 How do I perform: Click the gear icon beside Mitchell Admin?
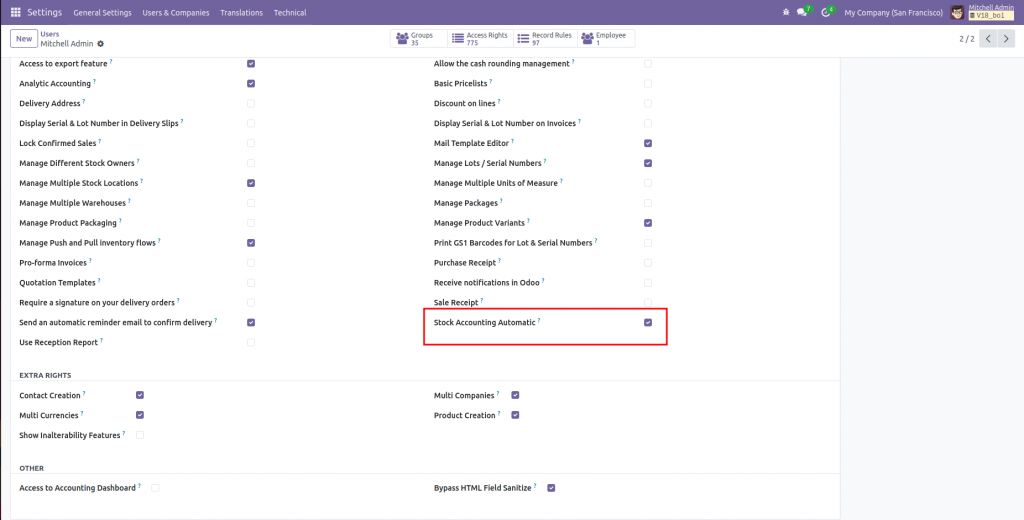(100, 44)
